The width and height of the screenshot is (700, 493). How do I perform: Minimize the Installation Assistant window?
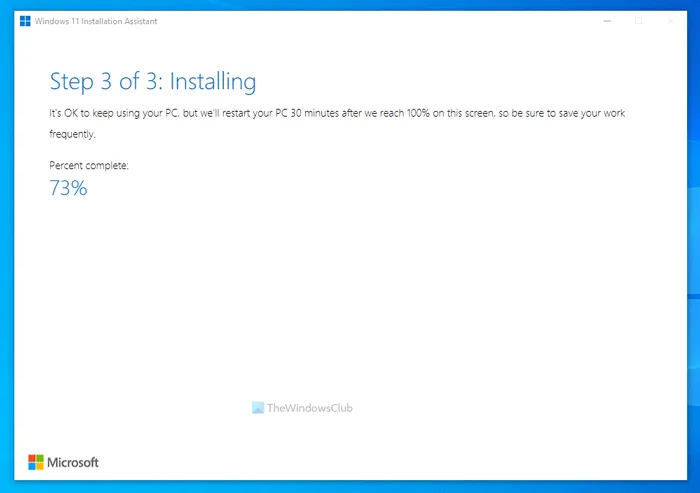click(605, 21)
